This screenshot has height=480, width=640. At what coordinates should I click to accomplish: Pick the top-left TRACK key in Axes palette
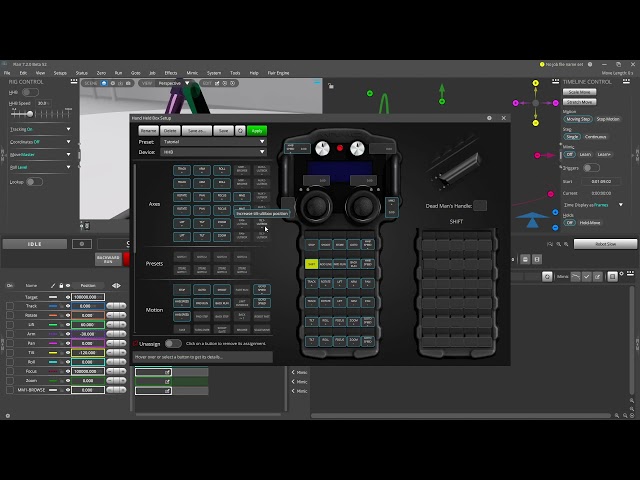click(x=182, y=170)
